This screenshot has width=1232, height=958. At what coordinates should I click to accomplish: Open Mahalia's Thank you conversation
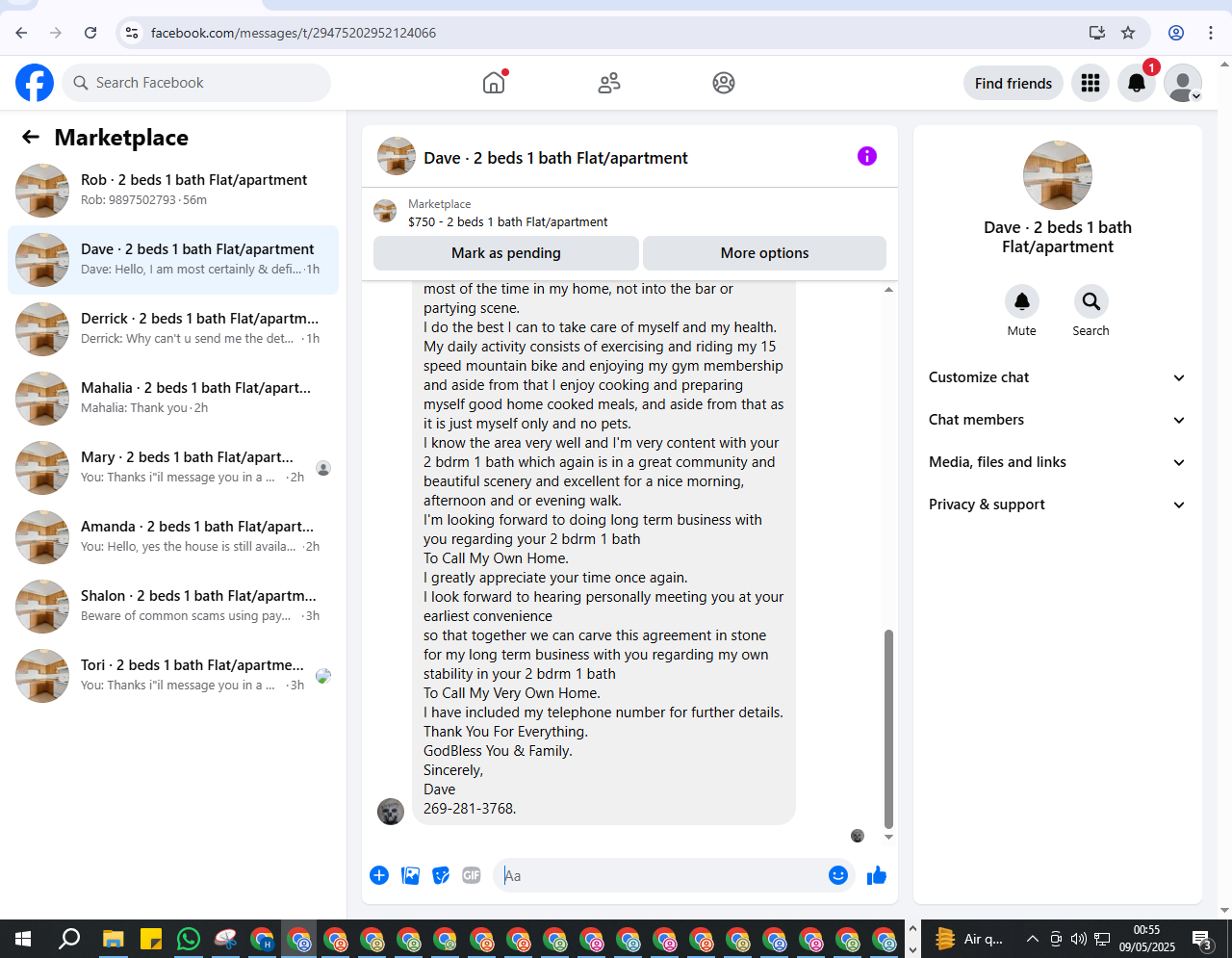click(x=173, y=399)
